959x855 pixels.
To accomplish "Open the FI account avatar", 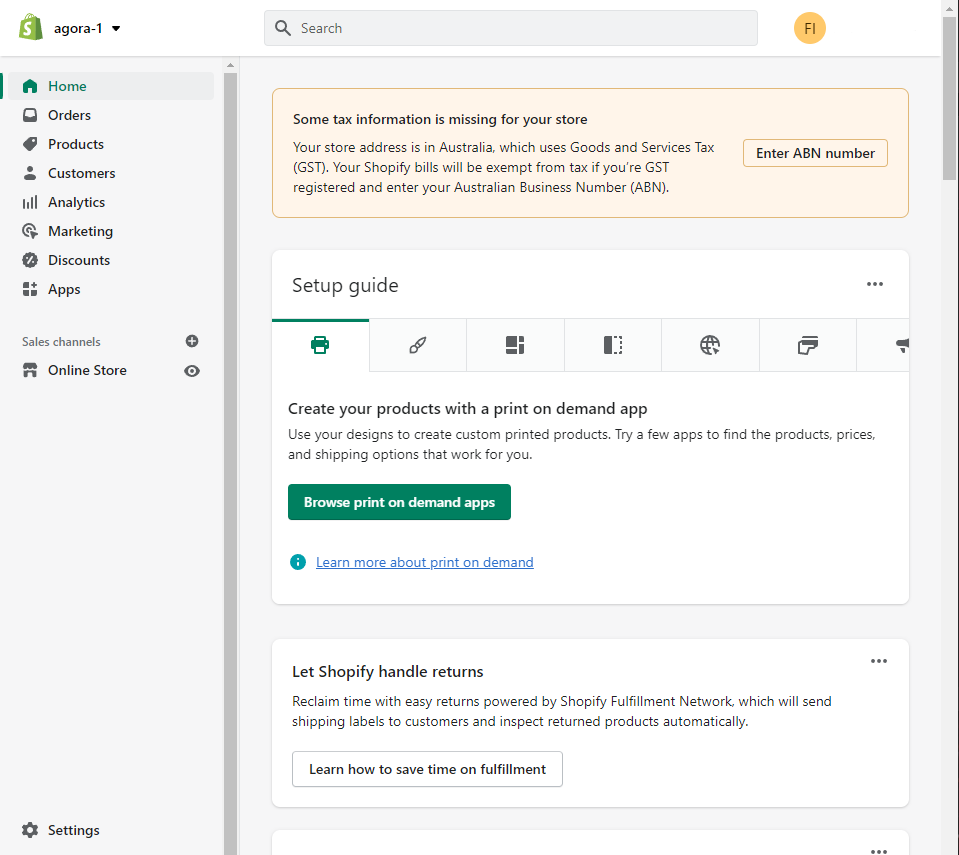I will 810,28.
